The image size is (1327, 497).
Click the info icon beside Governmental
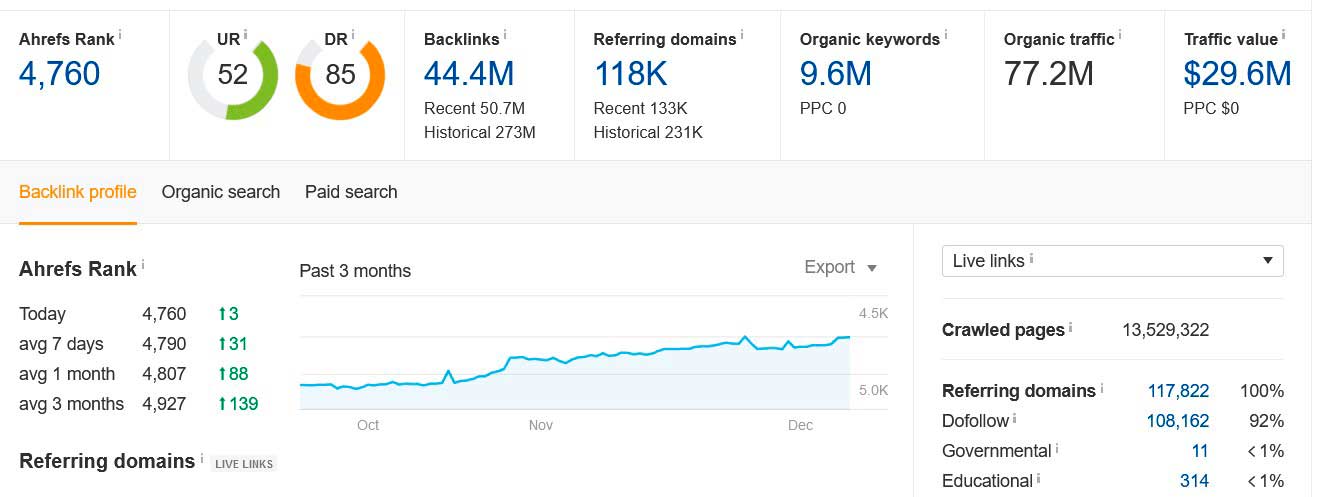pyautogui.click(x=1058, y=447)
